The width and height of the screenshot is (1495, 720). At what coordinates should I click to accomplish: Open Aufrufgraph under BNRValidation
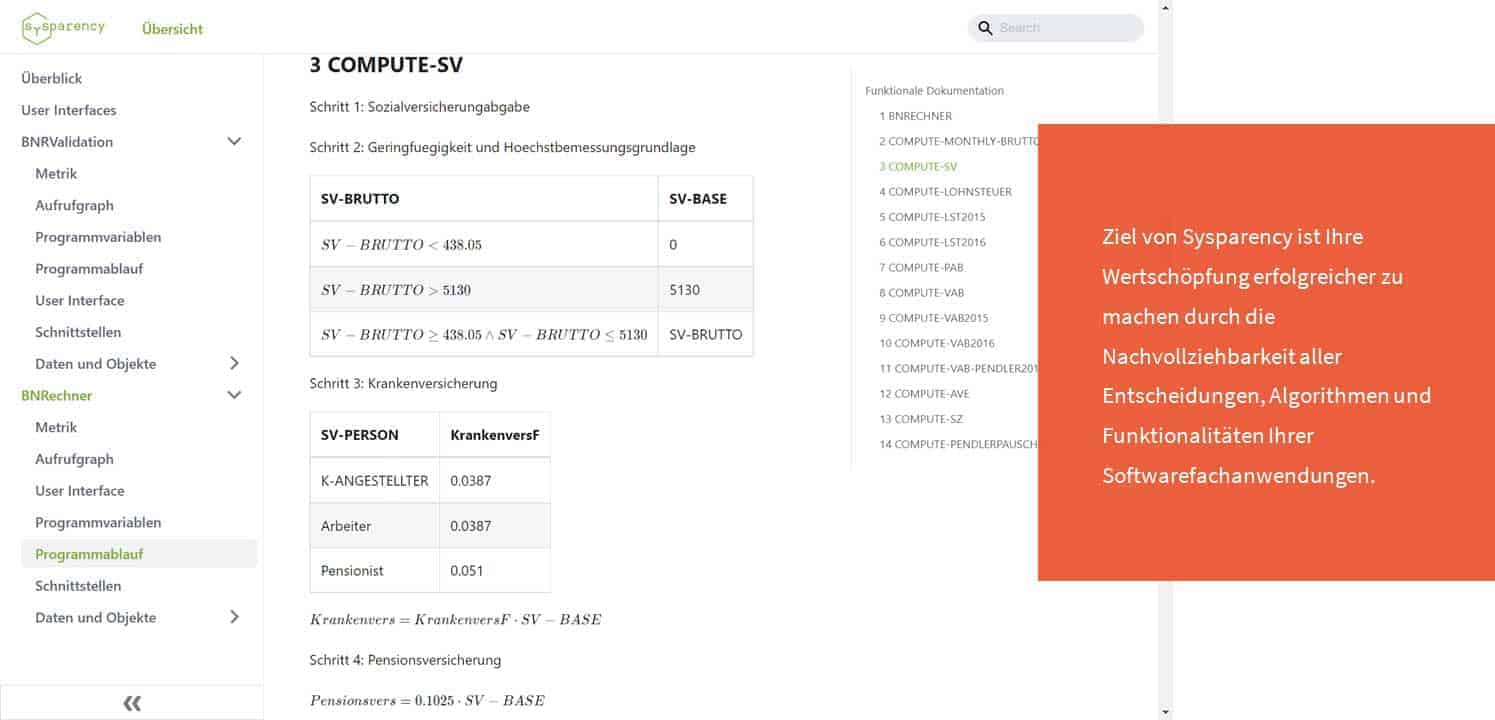[x=74, y=205]
